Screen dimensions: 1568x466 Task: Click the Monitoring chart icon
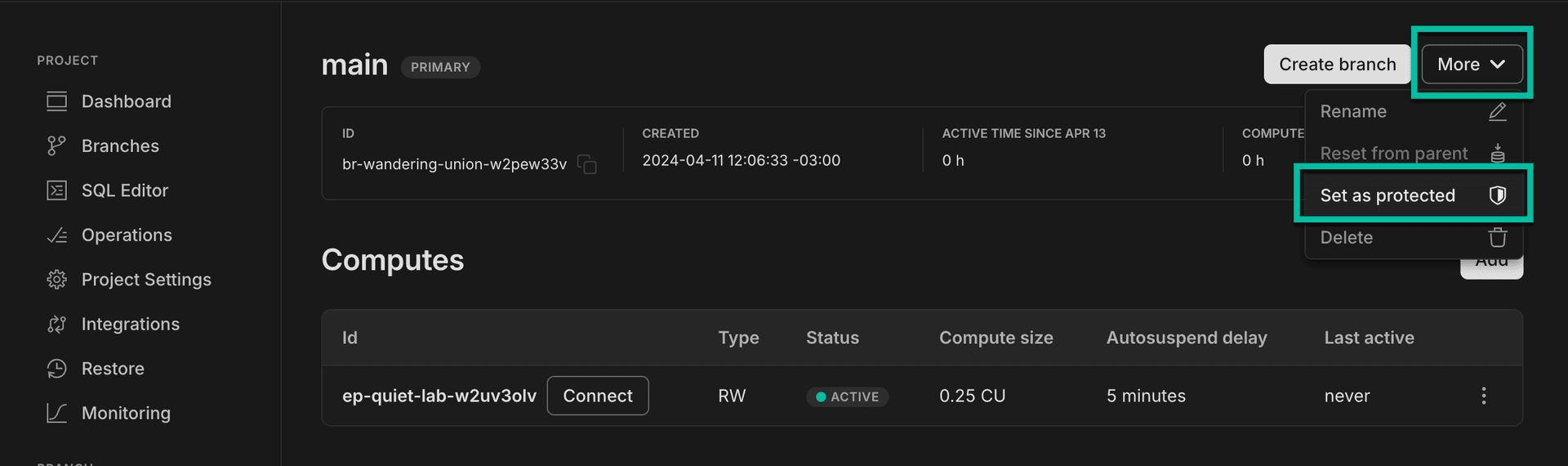(56, 413)
